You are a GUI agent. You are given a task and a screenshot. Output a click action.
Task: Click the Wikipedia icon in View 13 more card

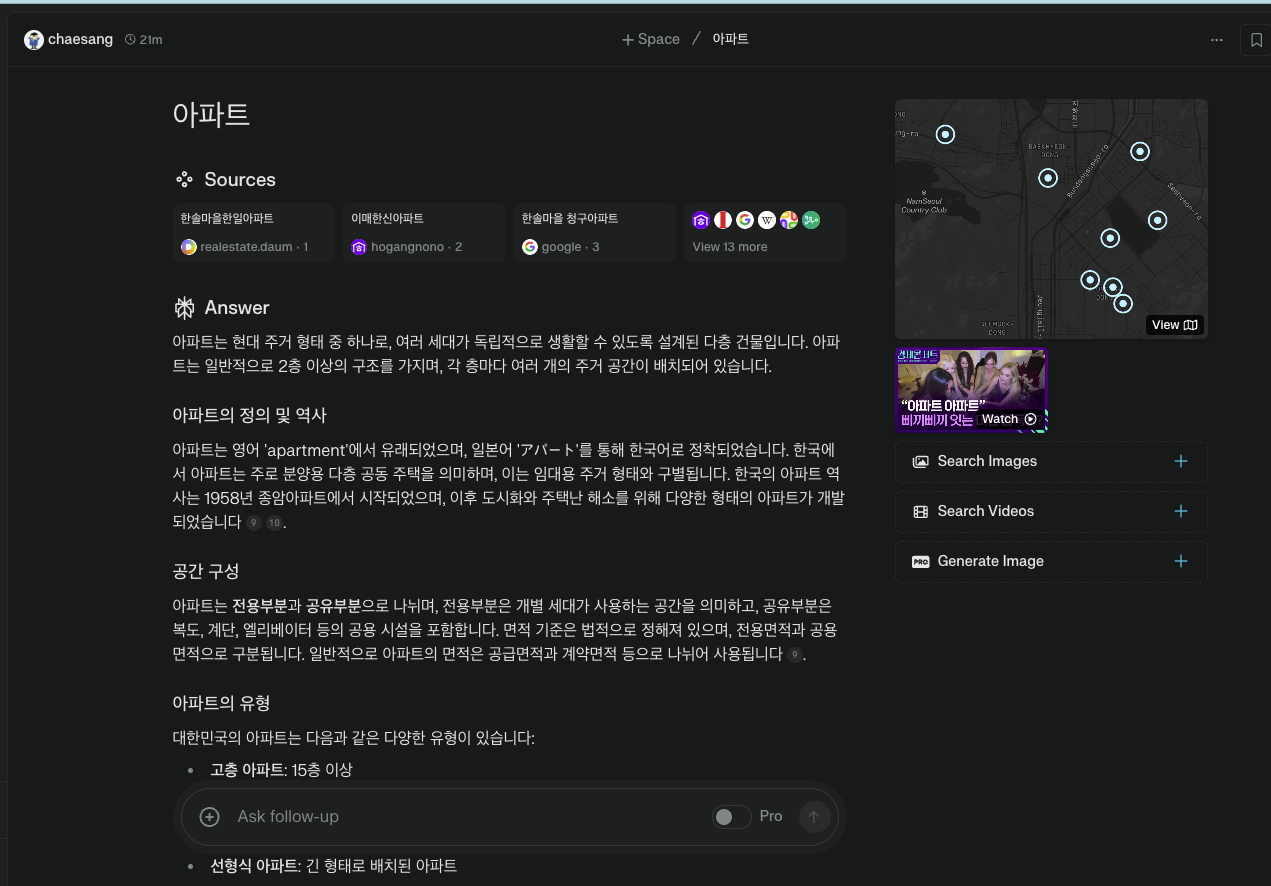(x=767, y=220)
